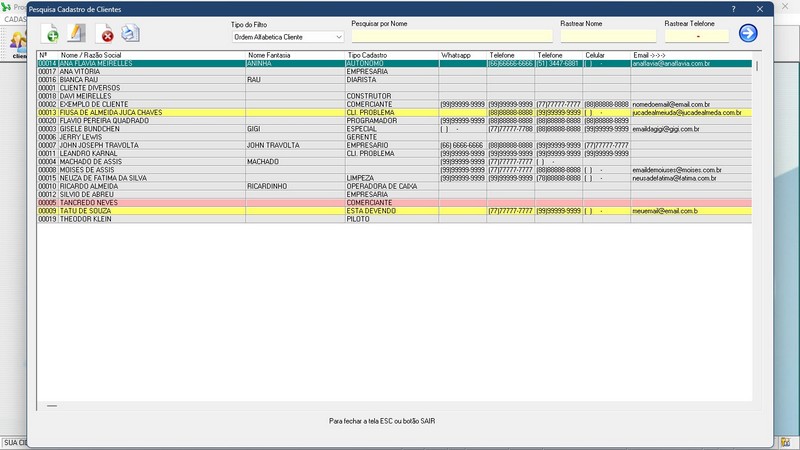Image resolution: width=800 pixels, height=450 pixels.
Task: Click the print client list icon
Action: click(x=131, y=34)
